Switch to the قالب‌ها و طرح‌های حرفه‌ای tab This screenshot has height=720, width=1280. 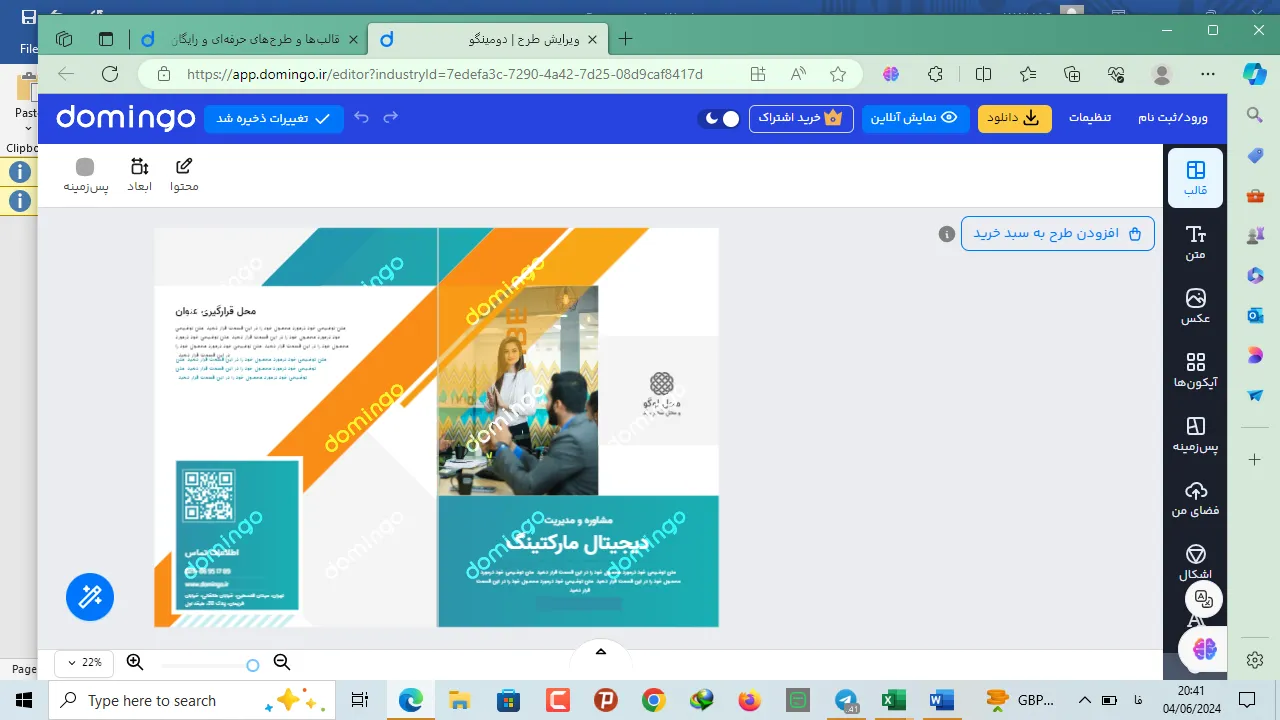pos(250,40)
